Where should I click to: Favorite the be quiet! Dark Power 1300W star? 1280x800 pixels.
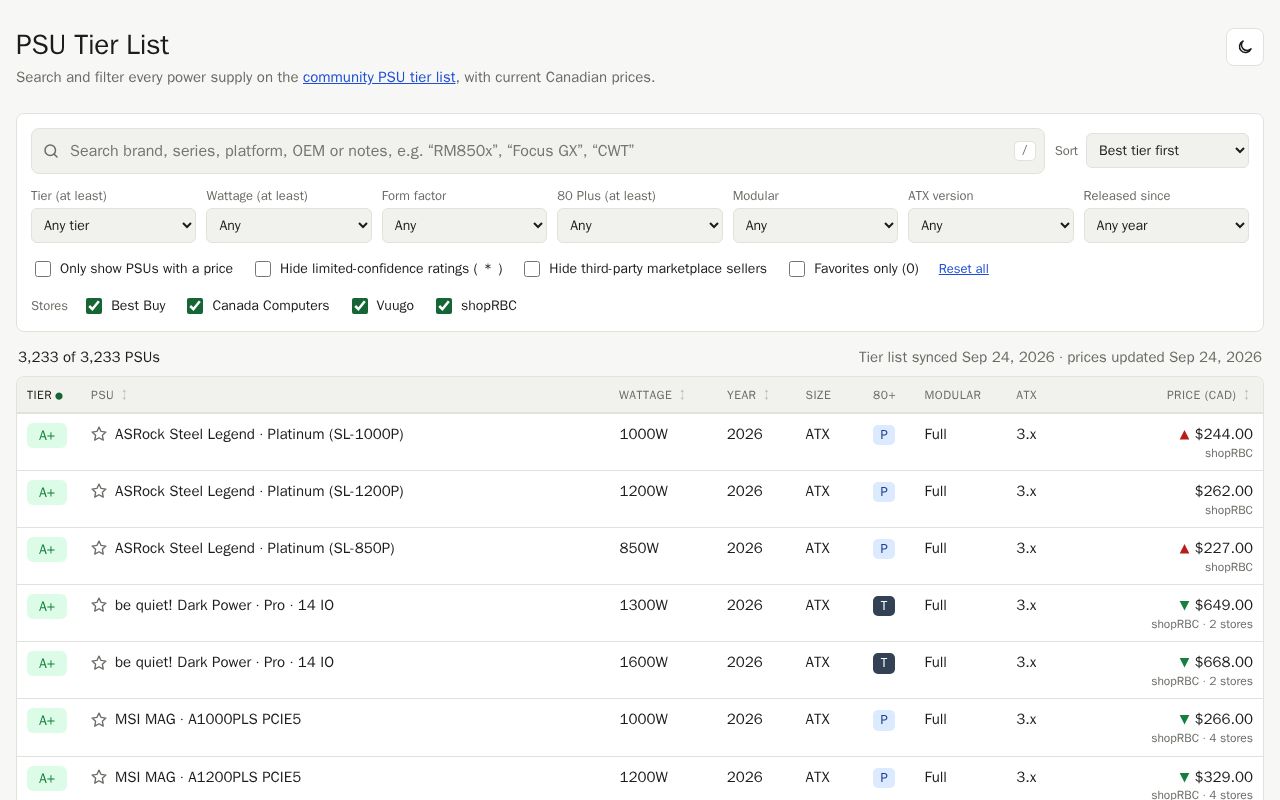99,605
